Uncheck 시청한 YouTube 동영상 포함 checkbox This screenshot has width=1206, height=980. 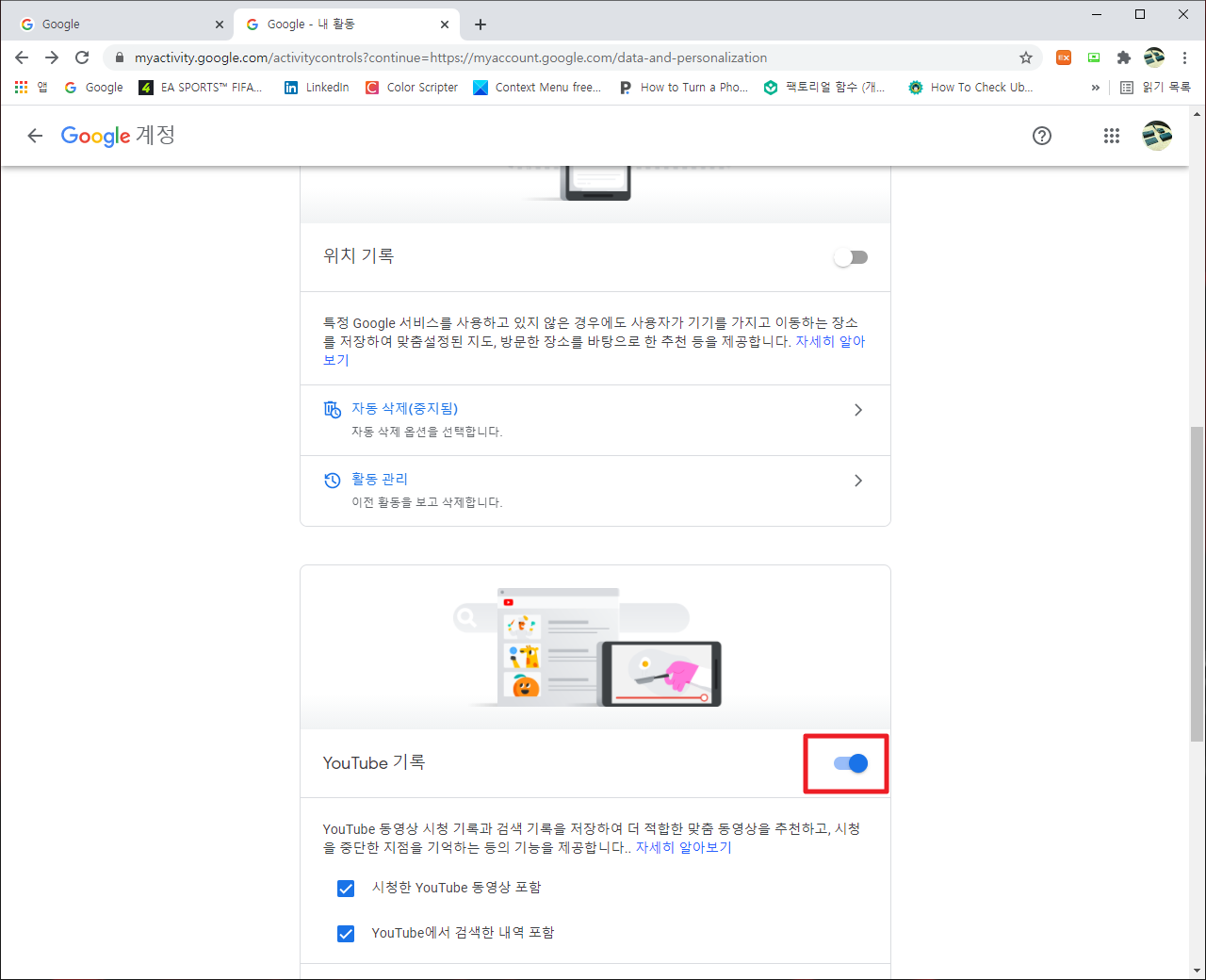(x=346, y=889)
